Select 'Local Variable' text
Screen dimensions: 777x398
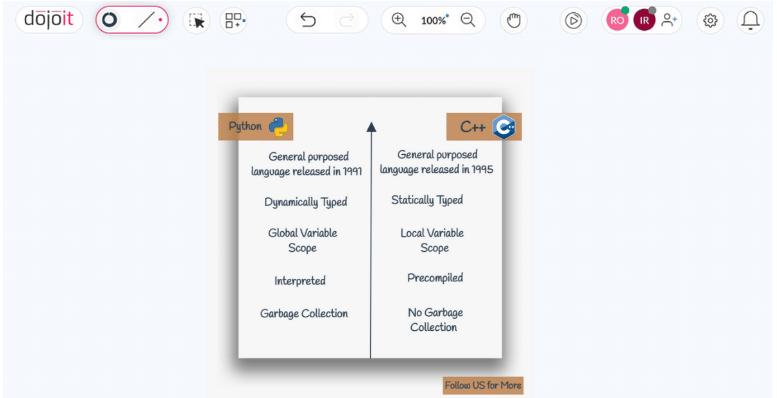click(432, 233)
